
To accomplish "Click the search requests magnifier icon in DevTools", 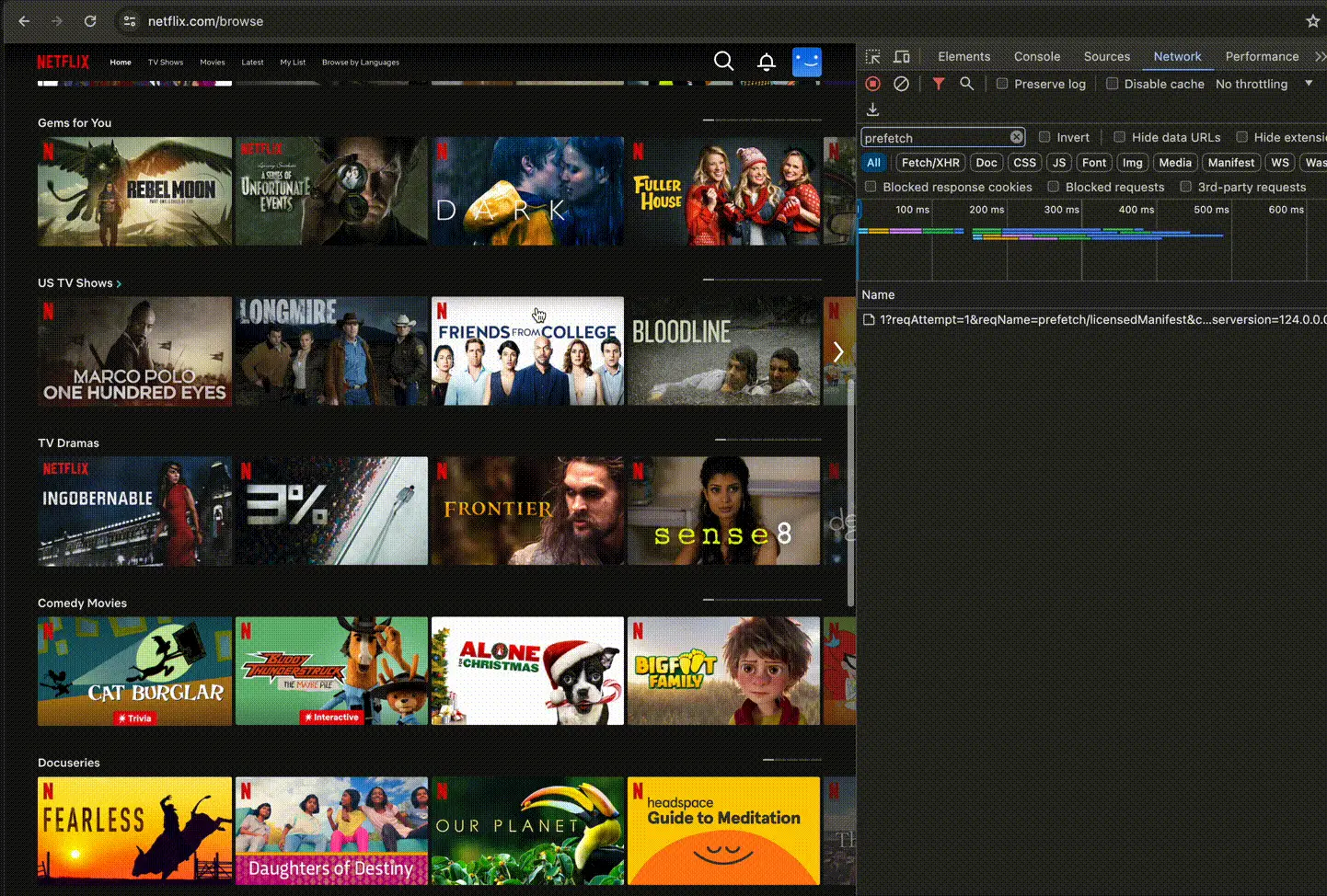I will [x=966, y=84].
